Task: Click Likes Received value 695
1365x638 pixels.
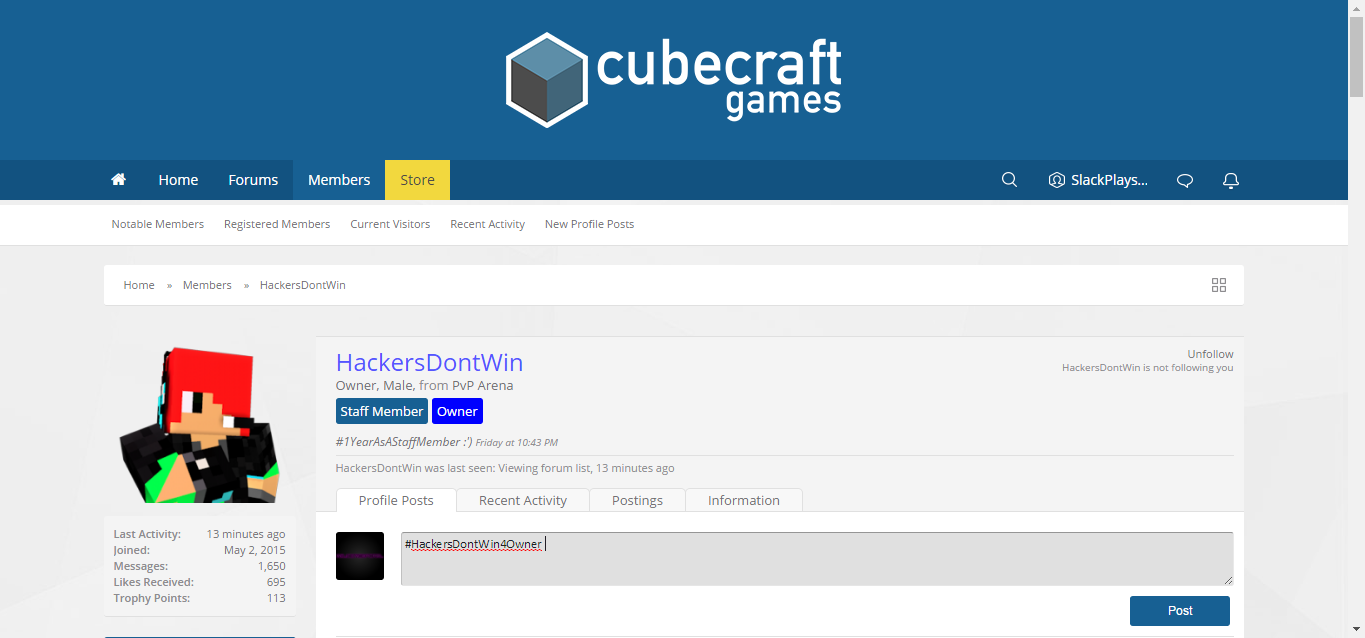Action: (276, 582)
